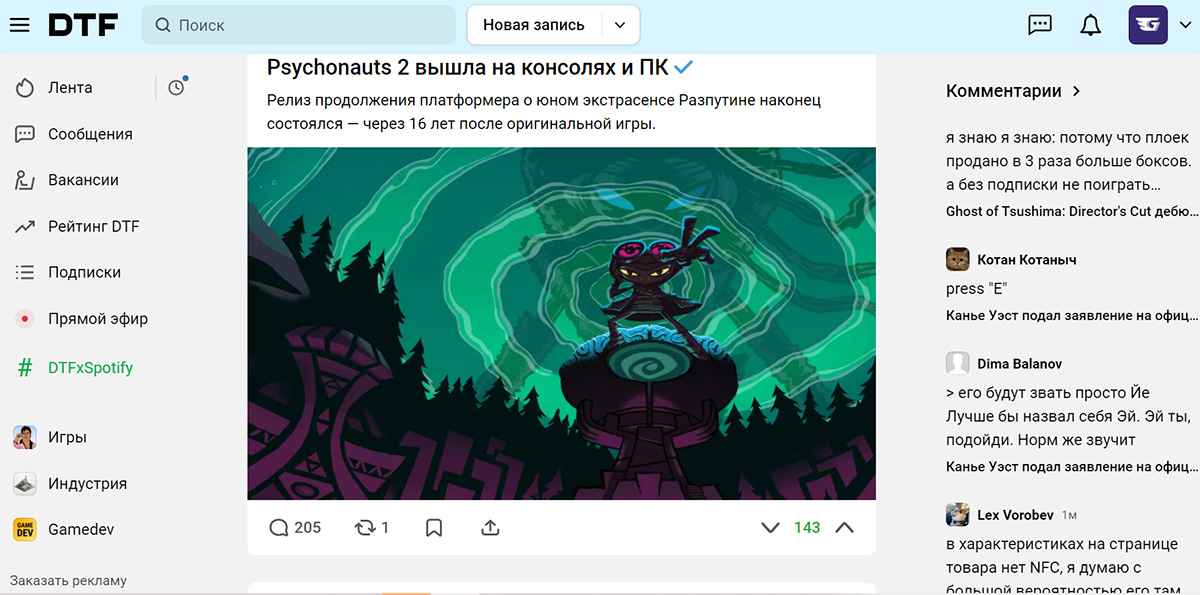Downvote the post with down arrow
This screenshot has height=595, width=1200.
point(770,527)
